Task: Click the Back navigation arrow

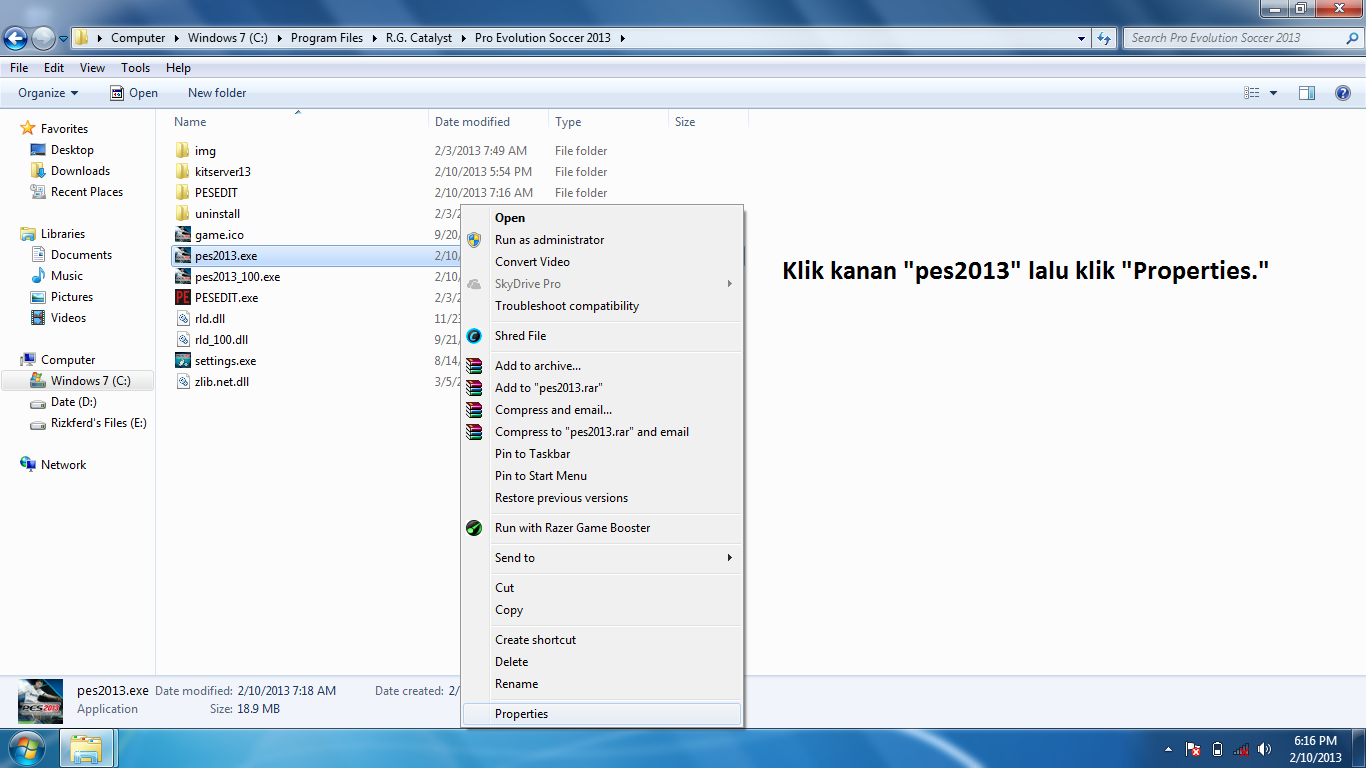Action: (x=16, y=39)
